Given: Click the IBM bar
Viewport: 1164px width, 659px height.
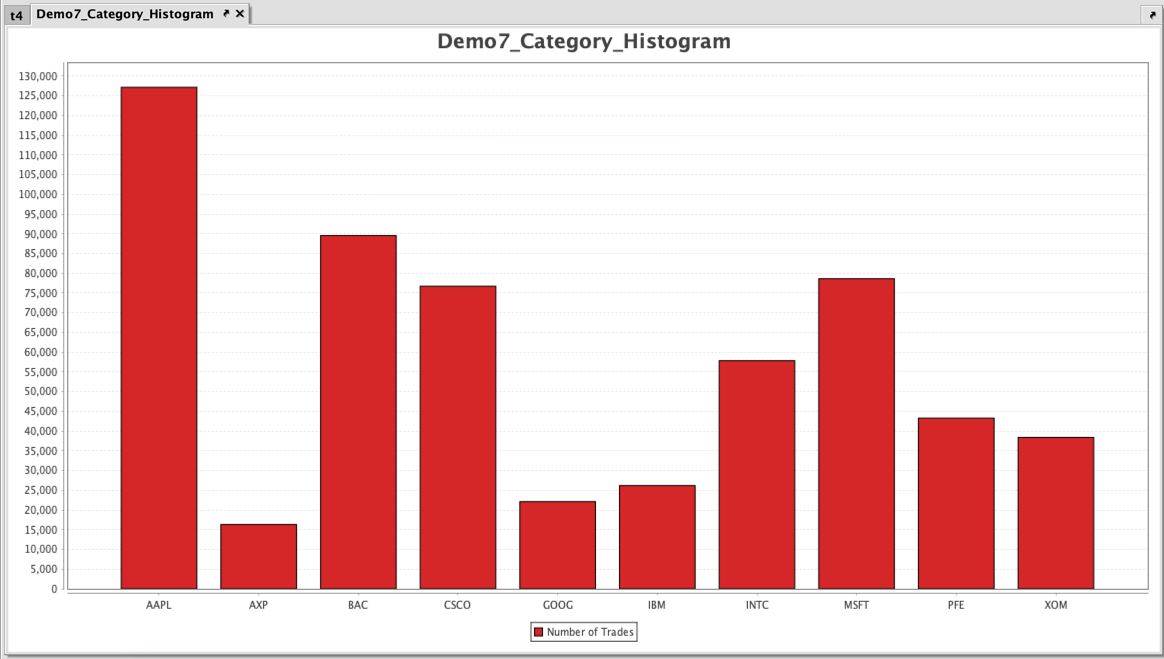Looking at the screenshot, I should pos(657,537).
